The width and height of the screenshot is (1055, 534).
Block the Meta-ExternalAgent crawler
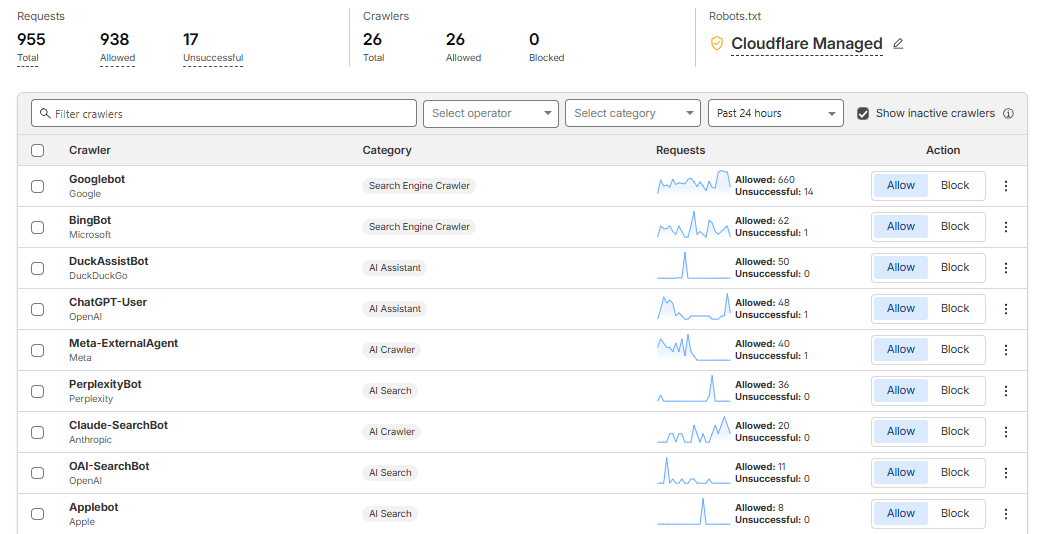coord(955,350)
